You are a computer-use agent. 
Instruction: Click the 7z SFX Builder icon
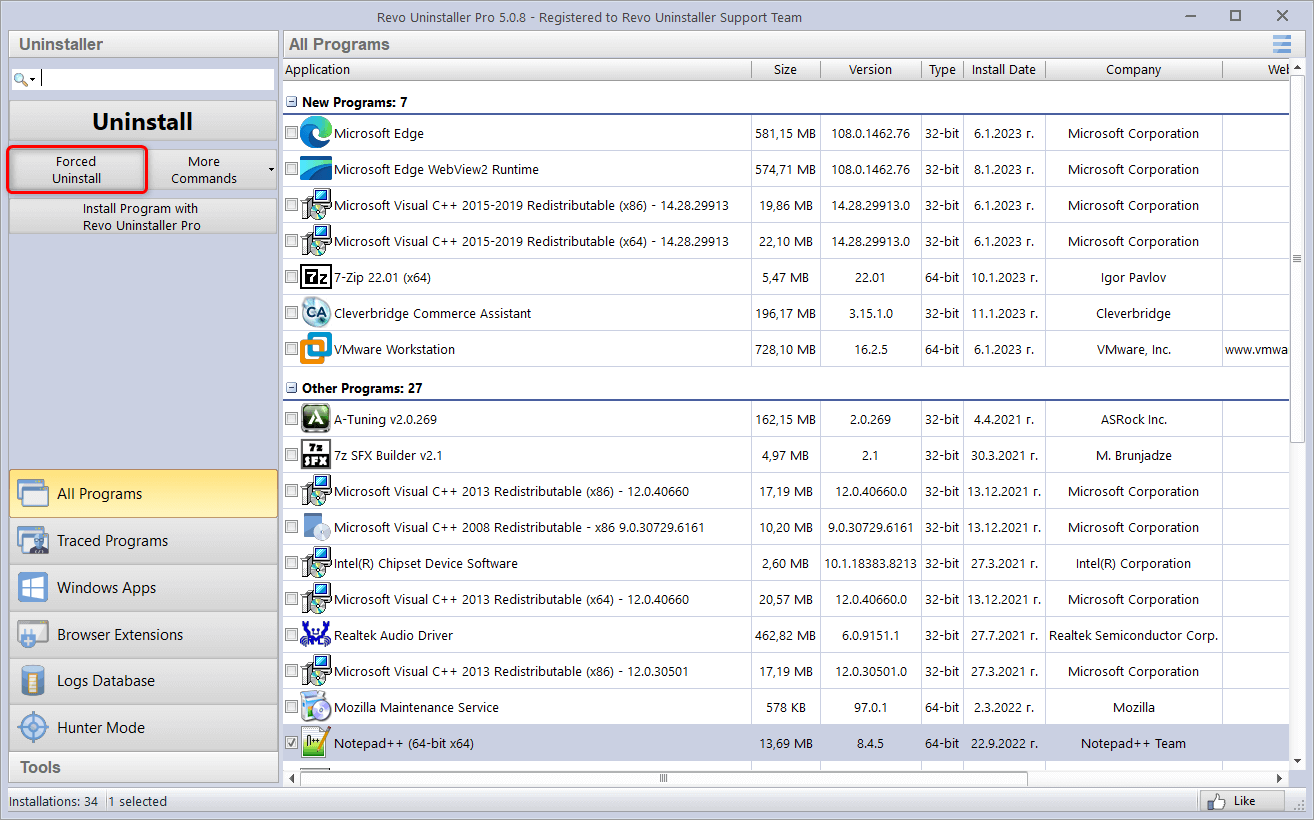pyautogui.click(x=316, y=455)
